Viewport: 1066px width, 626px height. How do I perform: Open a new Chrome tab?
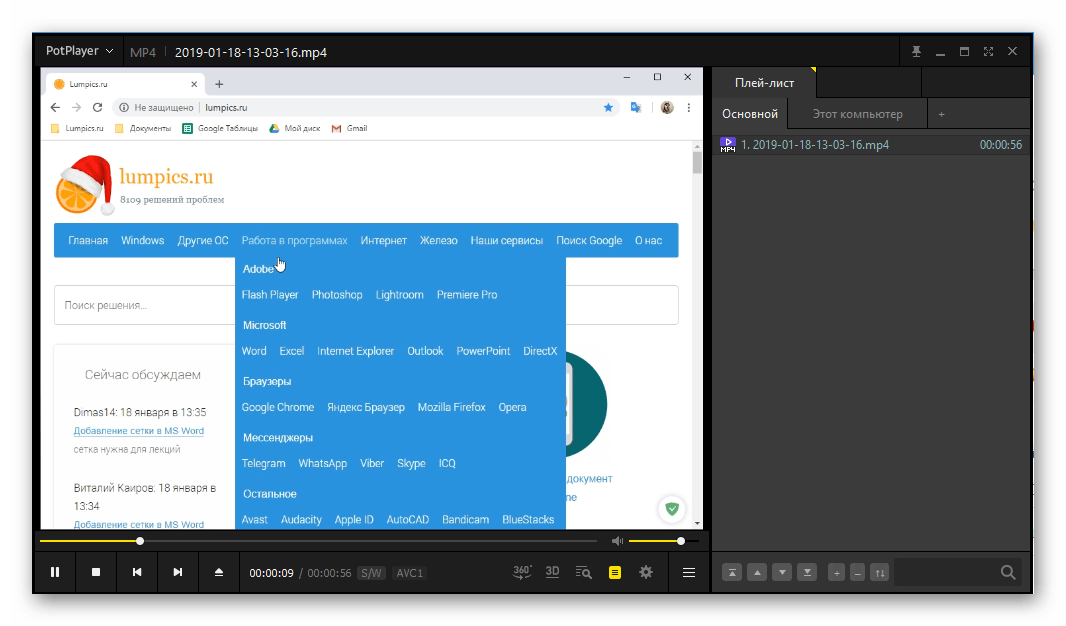point(219,84)
